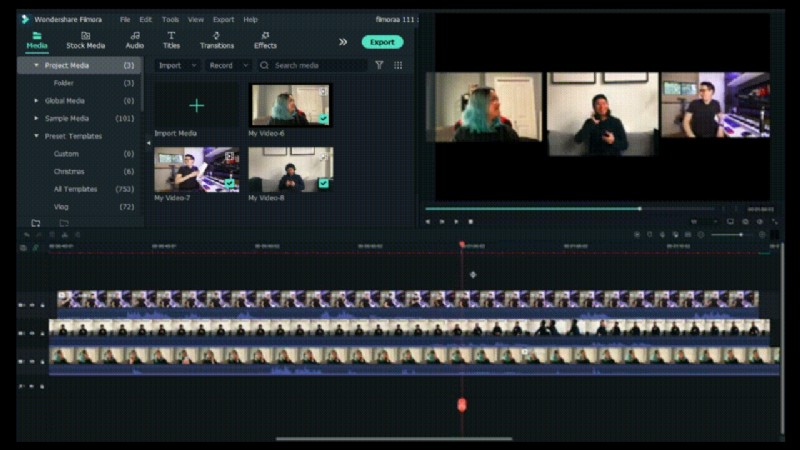
Task: Collapse the media library side panel arrow
Action: (x=148, y=143)
